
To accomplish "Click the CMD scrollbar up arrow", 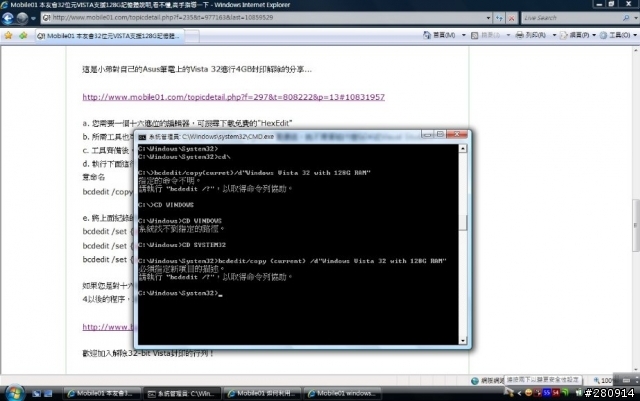I will click(x=463, y=149).
